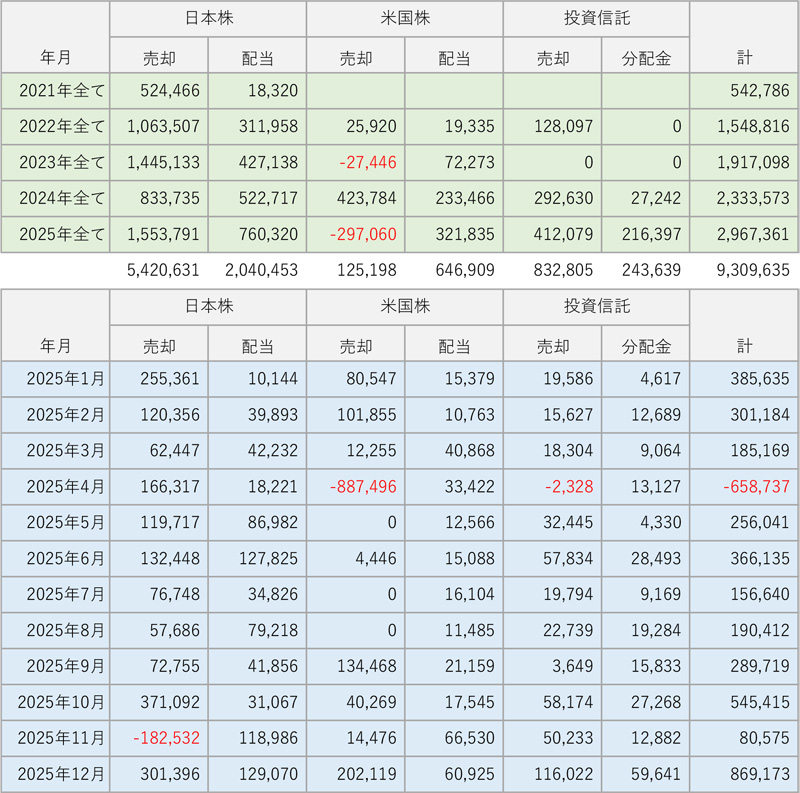This screenshot has height=793, width=800.
Task: Select the grand total 9,309,635 cell
Action: pyautogui.click(x=745, y=270)
